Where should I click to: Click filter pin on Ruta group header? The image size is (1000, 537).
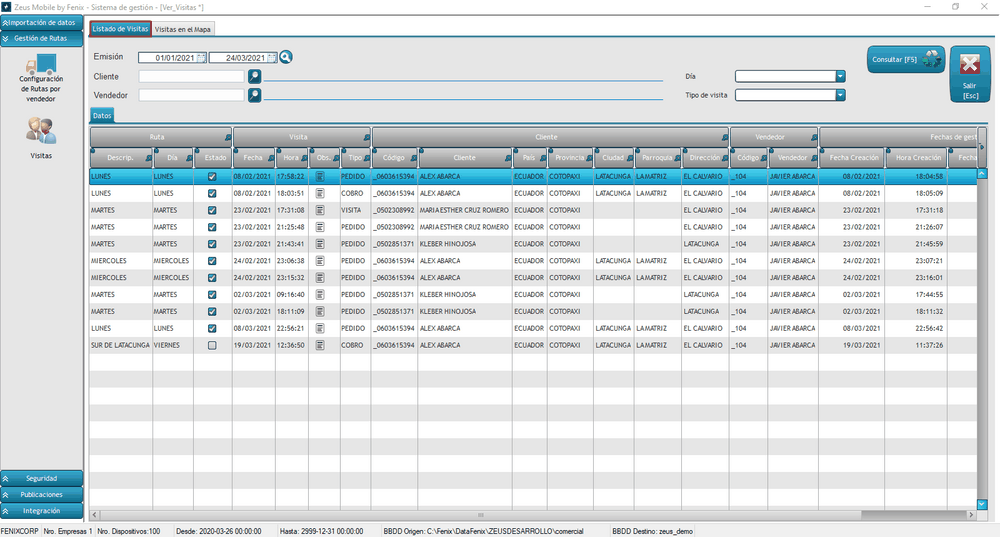228,138
